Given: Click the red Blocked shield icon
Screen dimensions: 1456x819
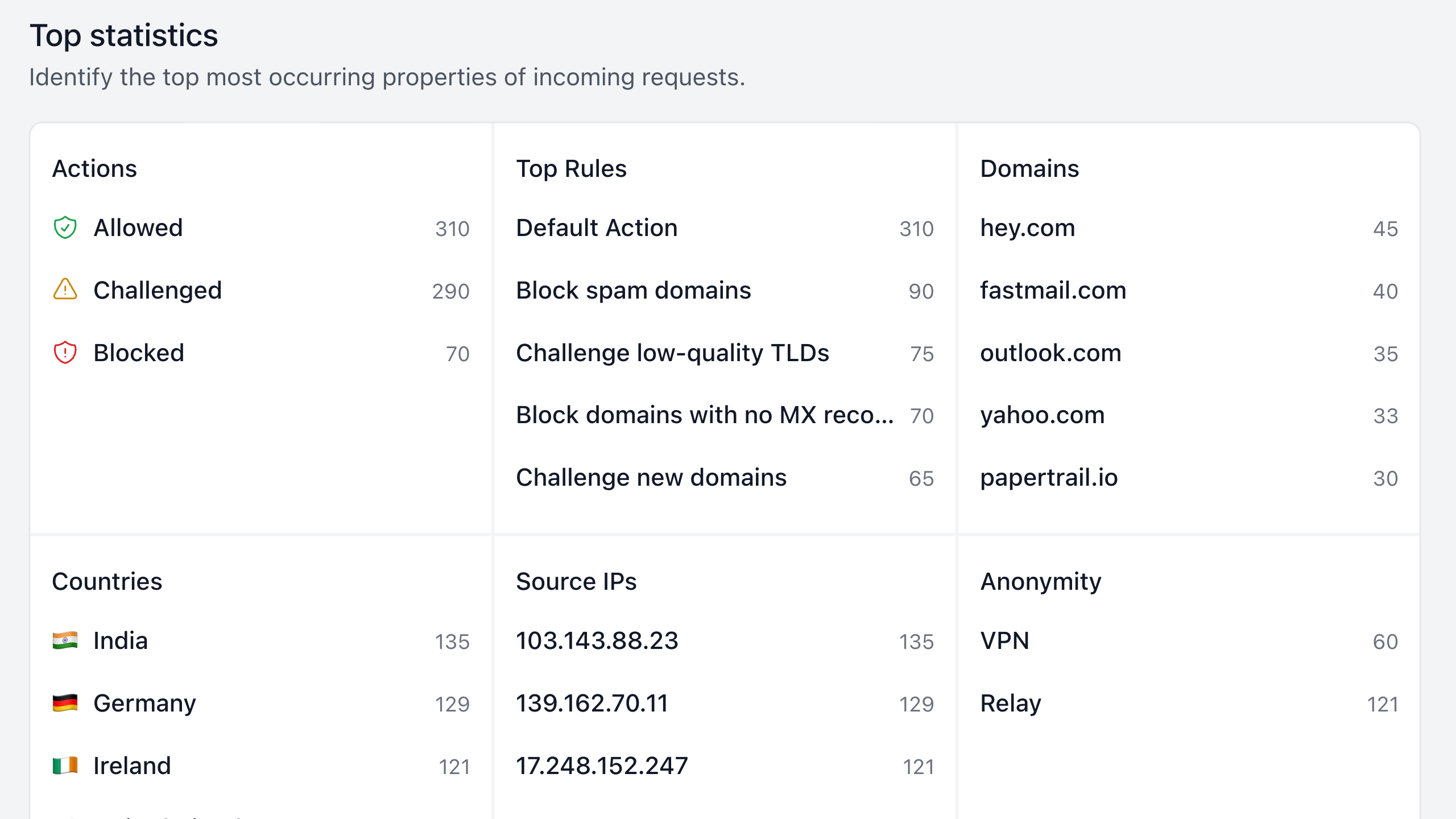Looking at the screenshot, I should point(65,353).
